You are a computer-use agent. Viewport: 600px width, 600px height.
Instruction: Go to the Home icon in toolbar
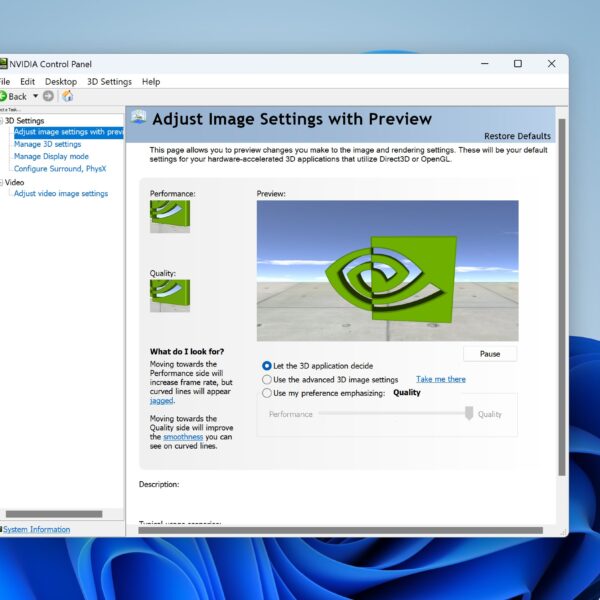click(x=67, y=96)
